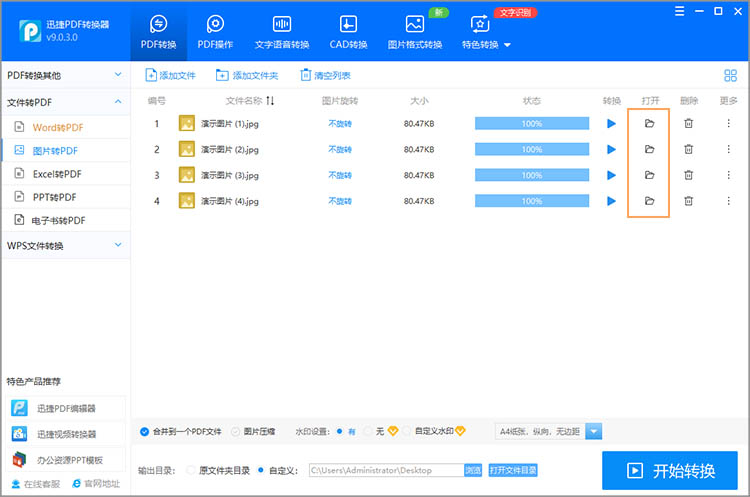Select watermark 有 radio button
Screen dimensions: 750x497
(x=340, y=431)
